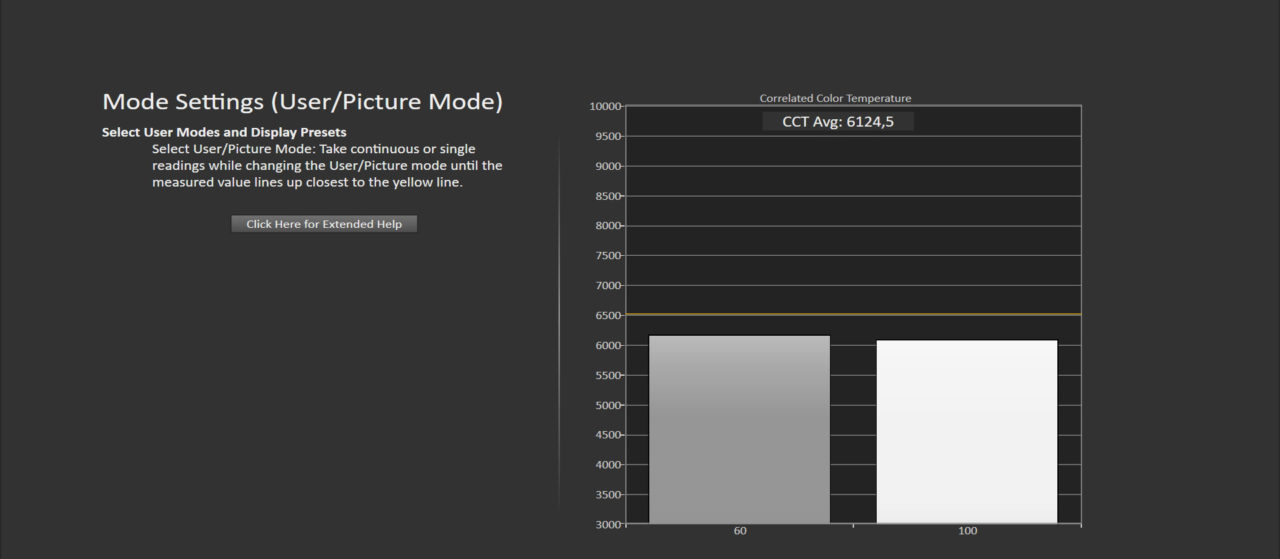The height and width of the screenshot is (559, 1280).
Task: Click the 5000 y-axis label
Action: pos(607,405)
